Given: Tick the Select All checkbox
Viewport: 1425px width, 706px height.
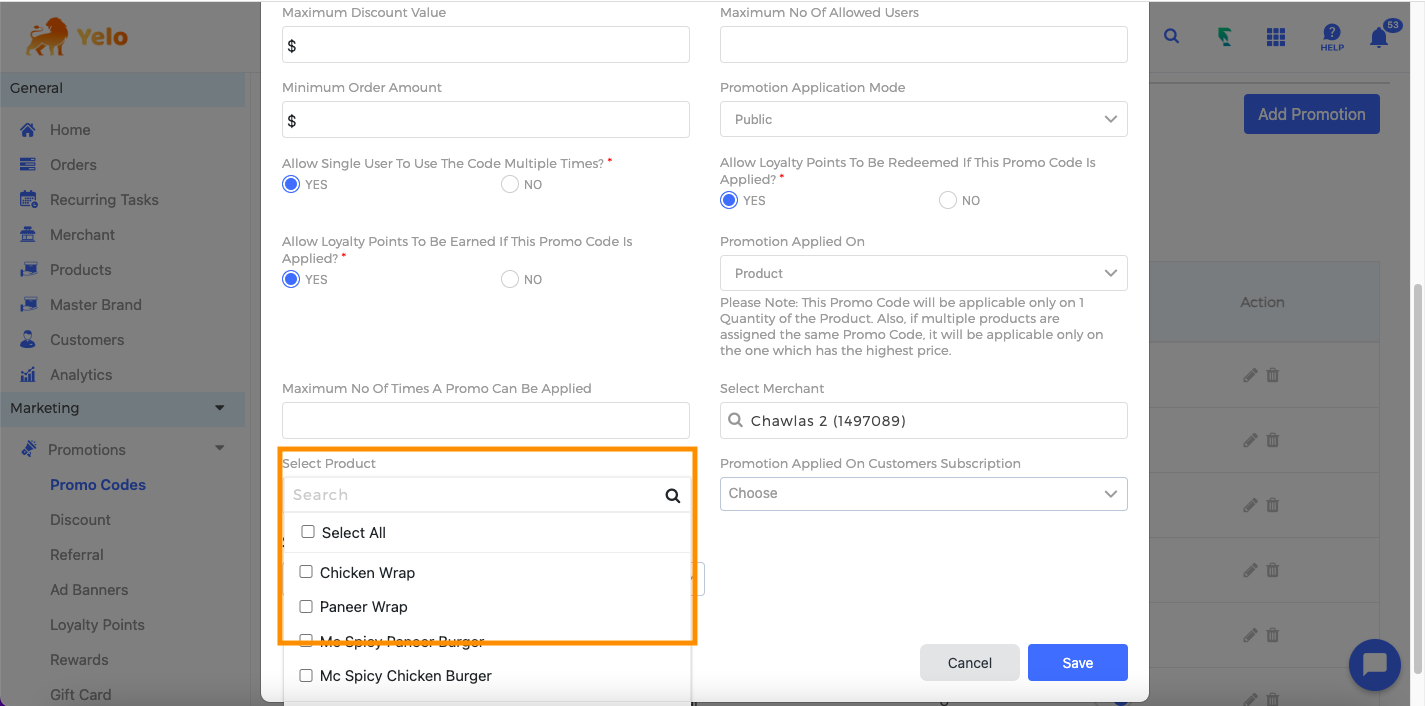Looking at the screenshot, I should click(308, 532).
